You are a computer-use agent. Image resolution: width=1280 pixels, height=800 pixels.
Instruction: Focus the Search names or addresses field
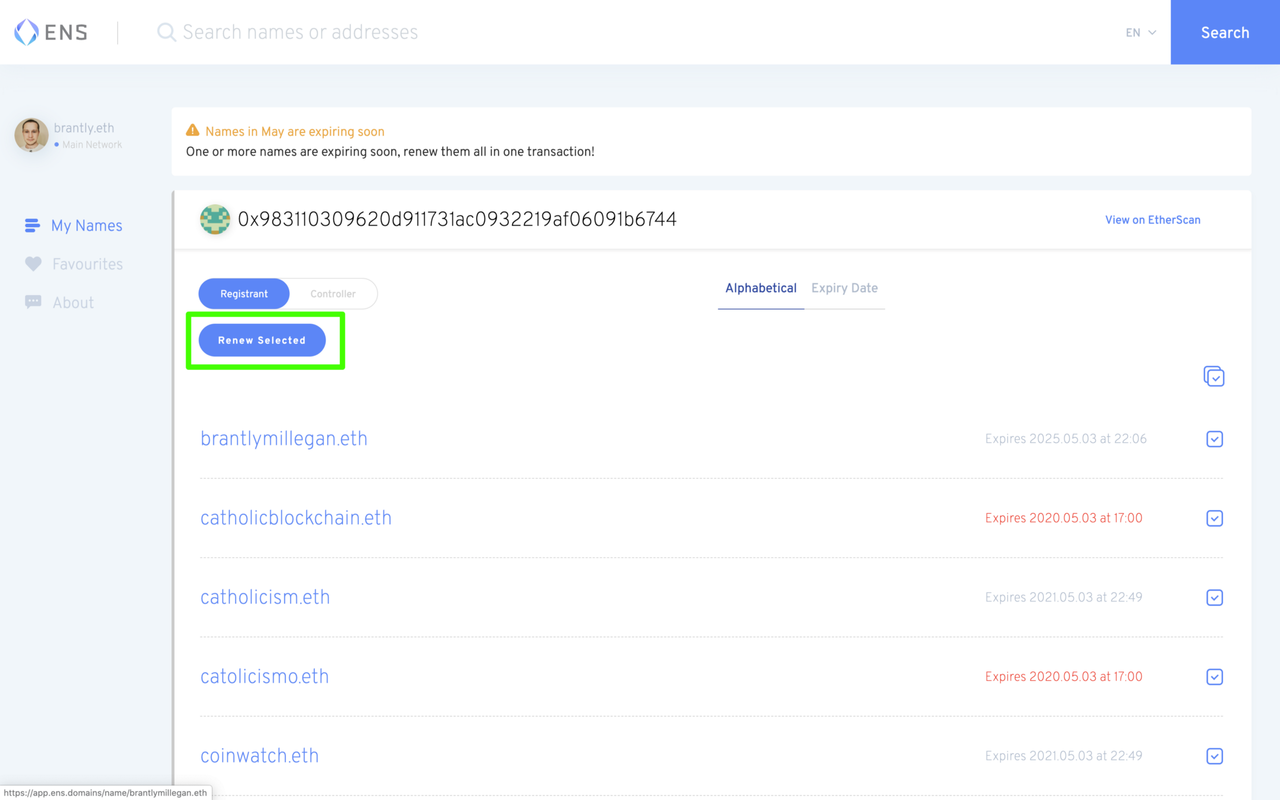pyautogui.click(x=640, y=32)
